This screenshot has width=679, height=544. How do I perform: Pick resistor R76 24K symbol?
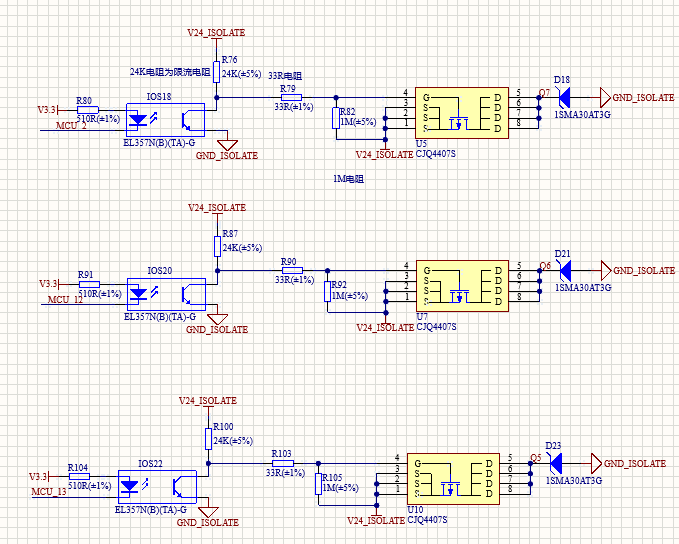tap(216, 73)
